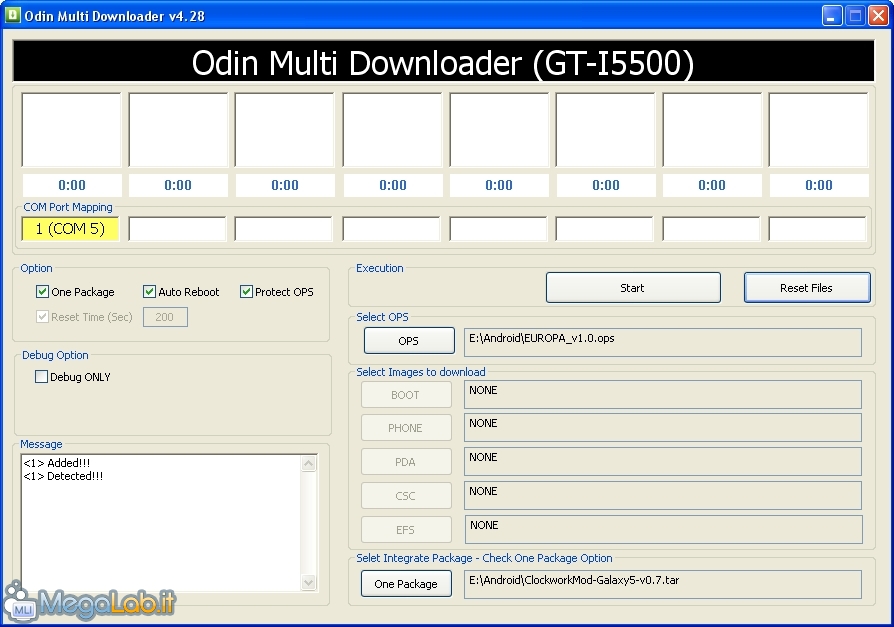Viewport: 894px width, 627px height.
Task: Click the Reset Files button
Action: pos(807,288)
